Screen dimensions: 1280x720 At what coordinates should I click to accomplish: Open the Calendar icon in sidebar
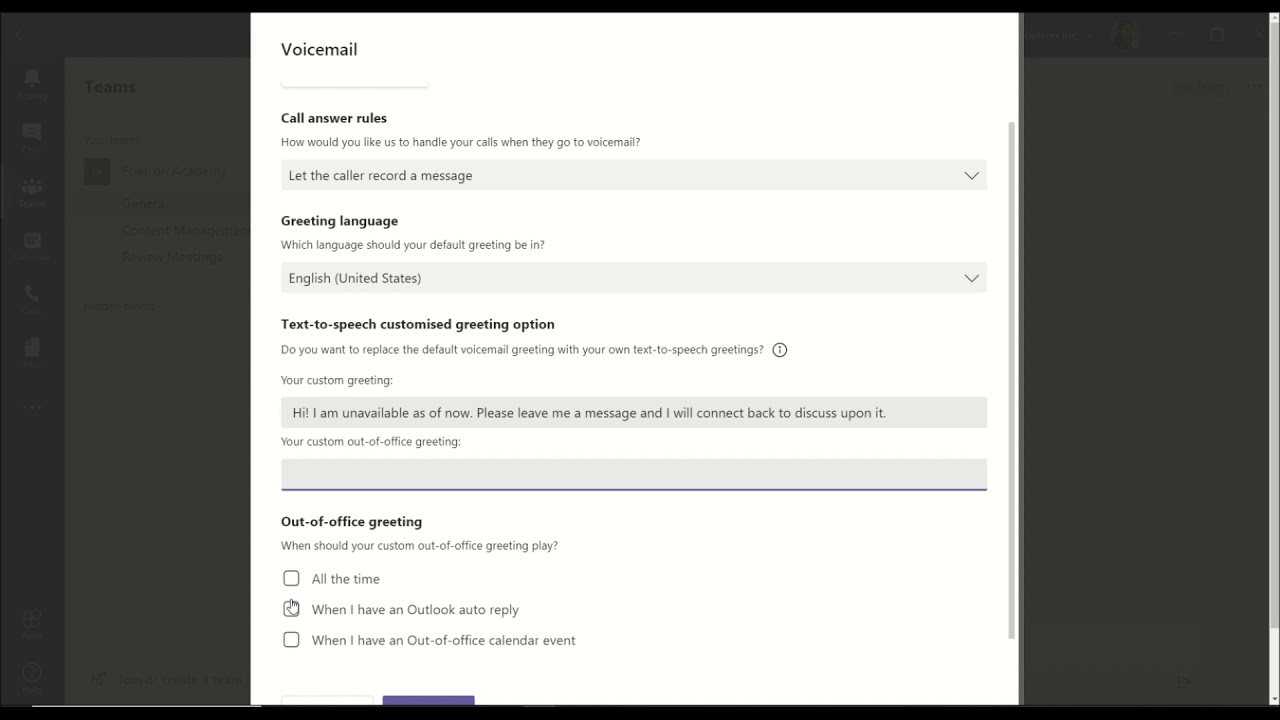pyautogui.click(x=32, y=244)
